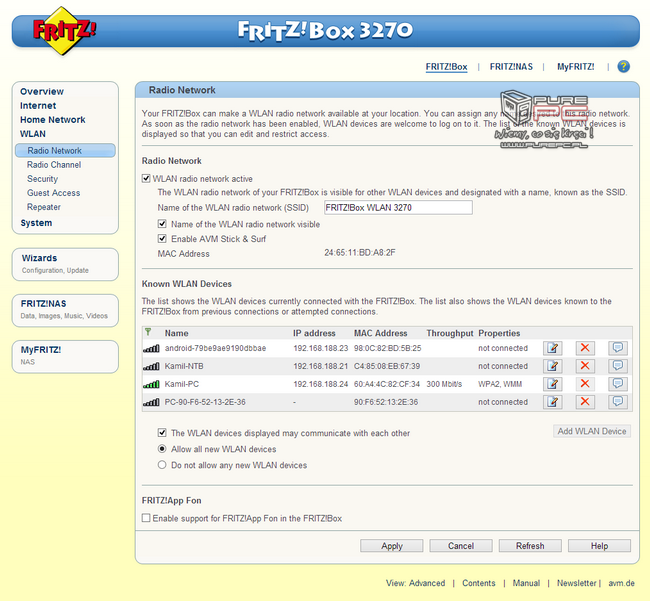
Task: Click signal strength icon for Kamil-PC
Action: 151,384
